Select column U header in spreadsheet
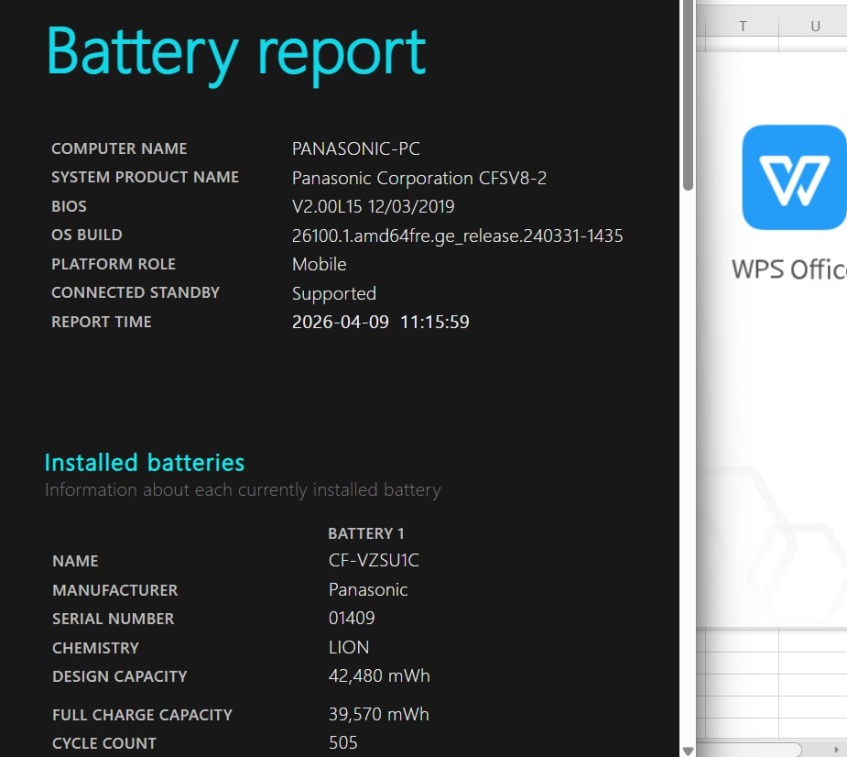 [815, 26]
